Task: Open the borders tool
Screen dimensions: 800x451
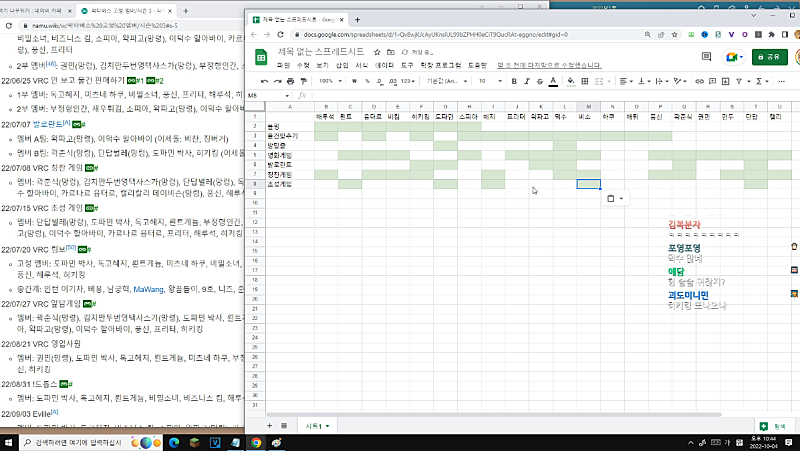Action: (x=585, y=81)
